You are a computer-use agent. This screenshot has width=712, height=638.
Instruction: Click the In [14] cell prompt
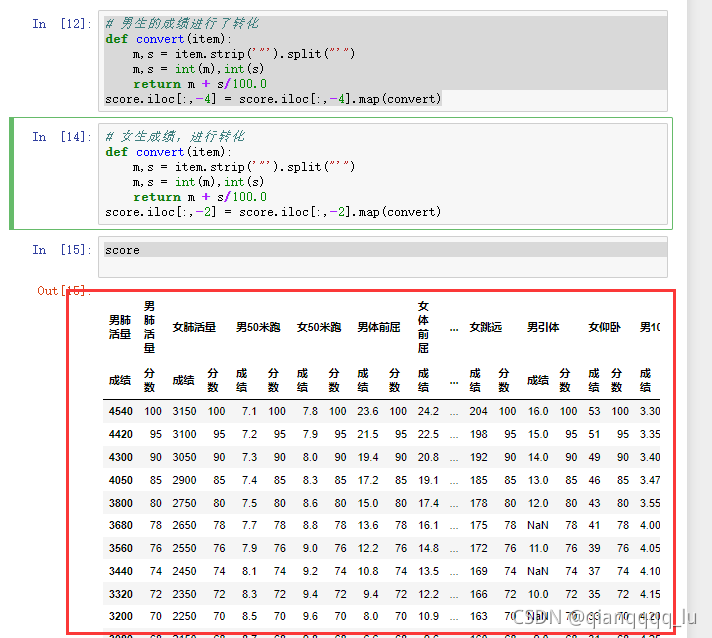click(62, 137)
